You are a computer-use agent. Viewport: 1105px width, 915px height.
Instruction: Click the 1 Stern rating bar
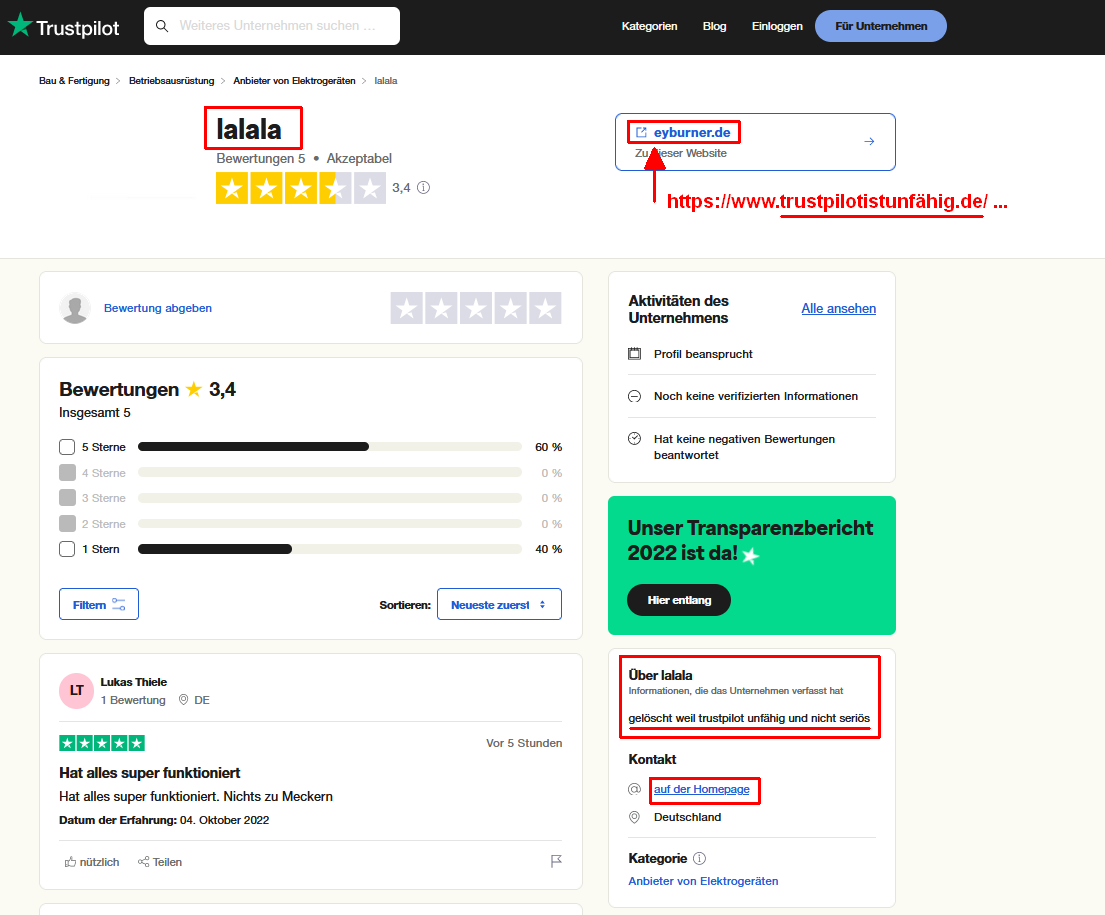[330, 549]
